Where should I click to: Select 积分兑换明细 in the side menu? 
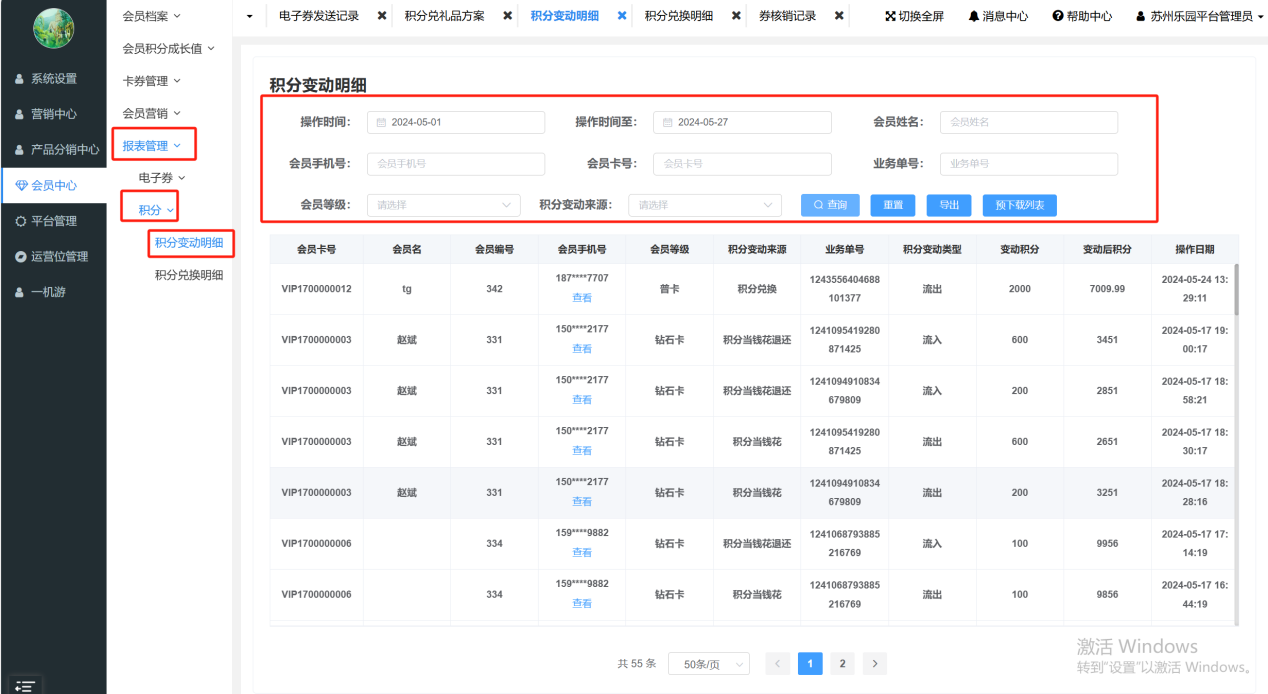tap(189, 276)
